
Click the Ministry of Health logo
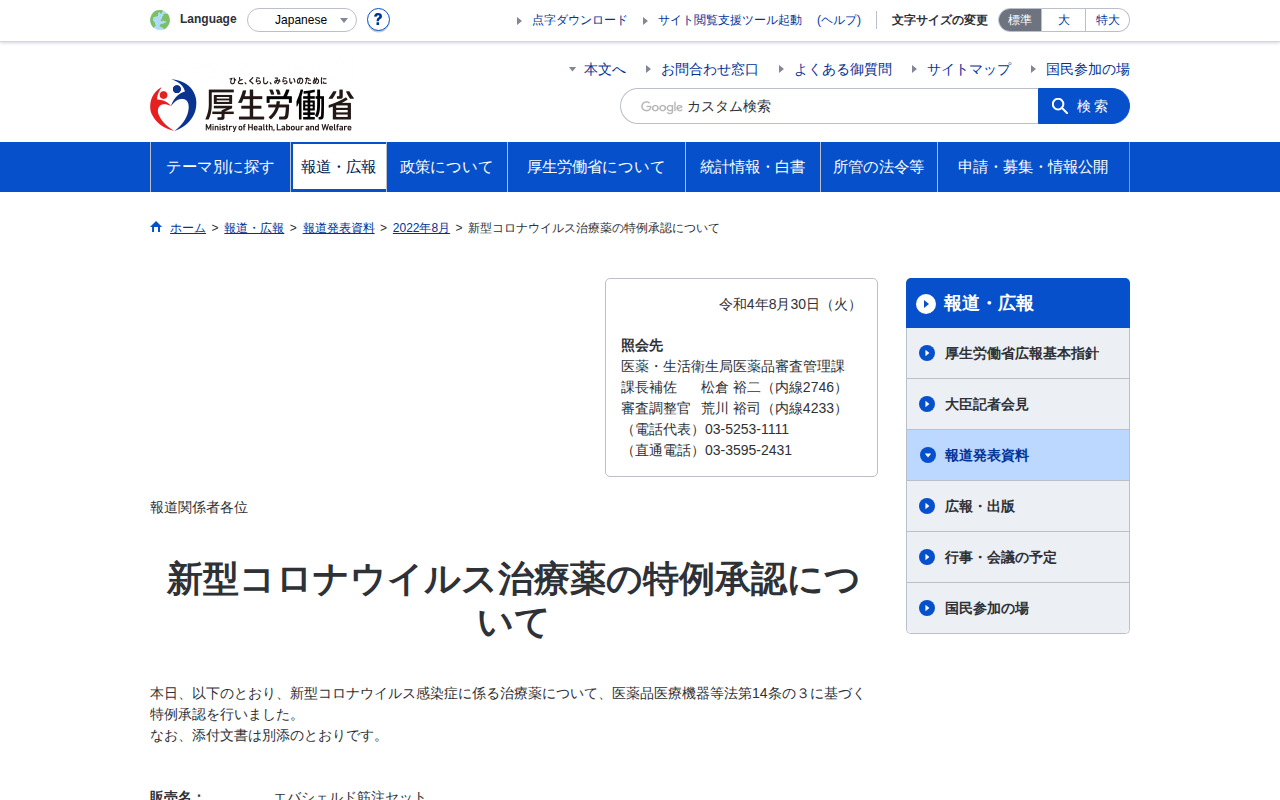coord(252,105)
